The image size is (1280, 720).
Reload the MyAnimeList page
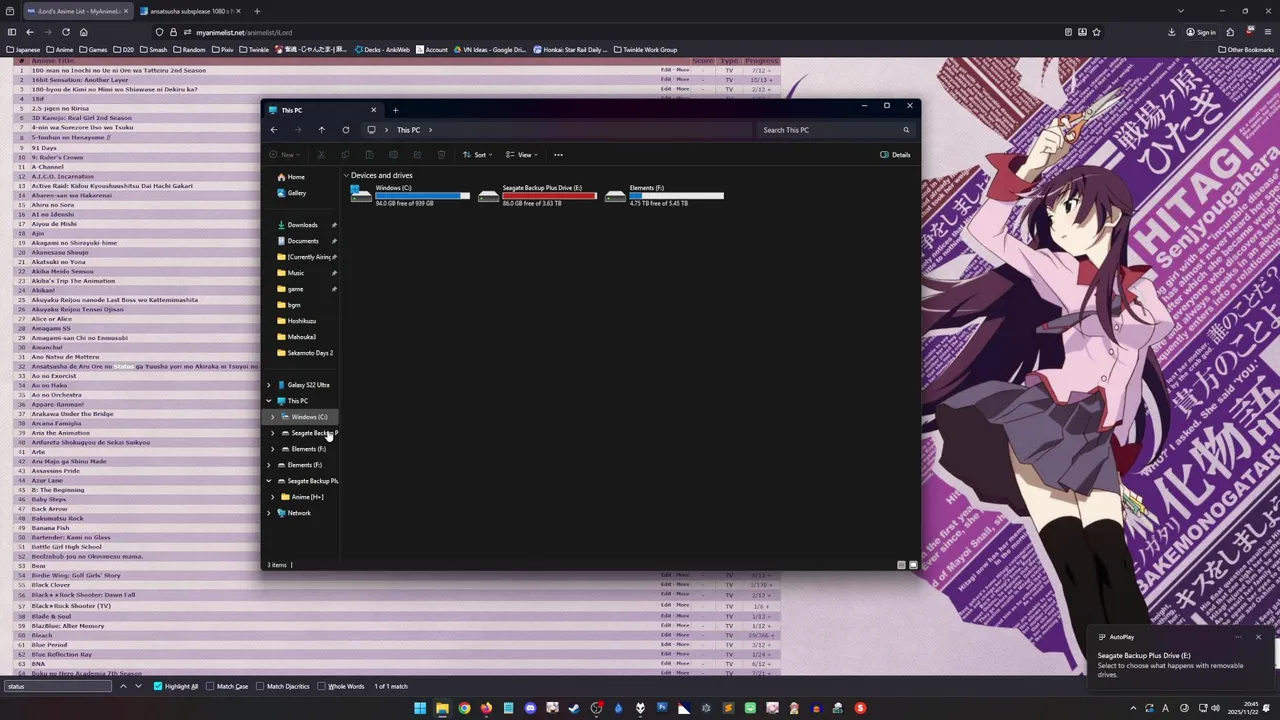pos(66,32)
